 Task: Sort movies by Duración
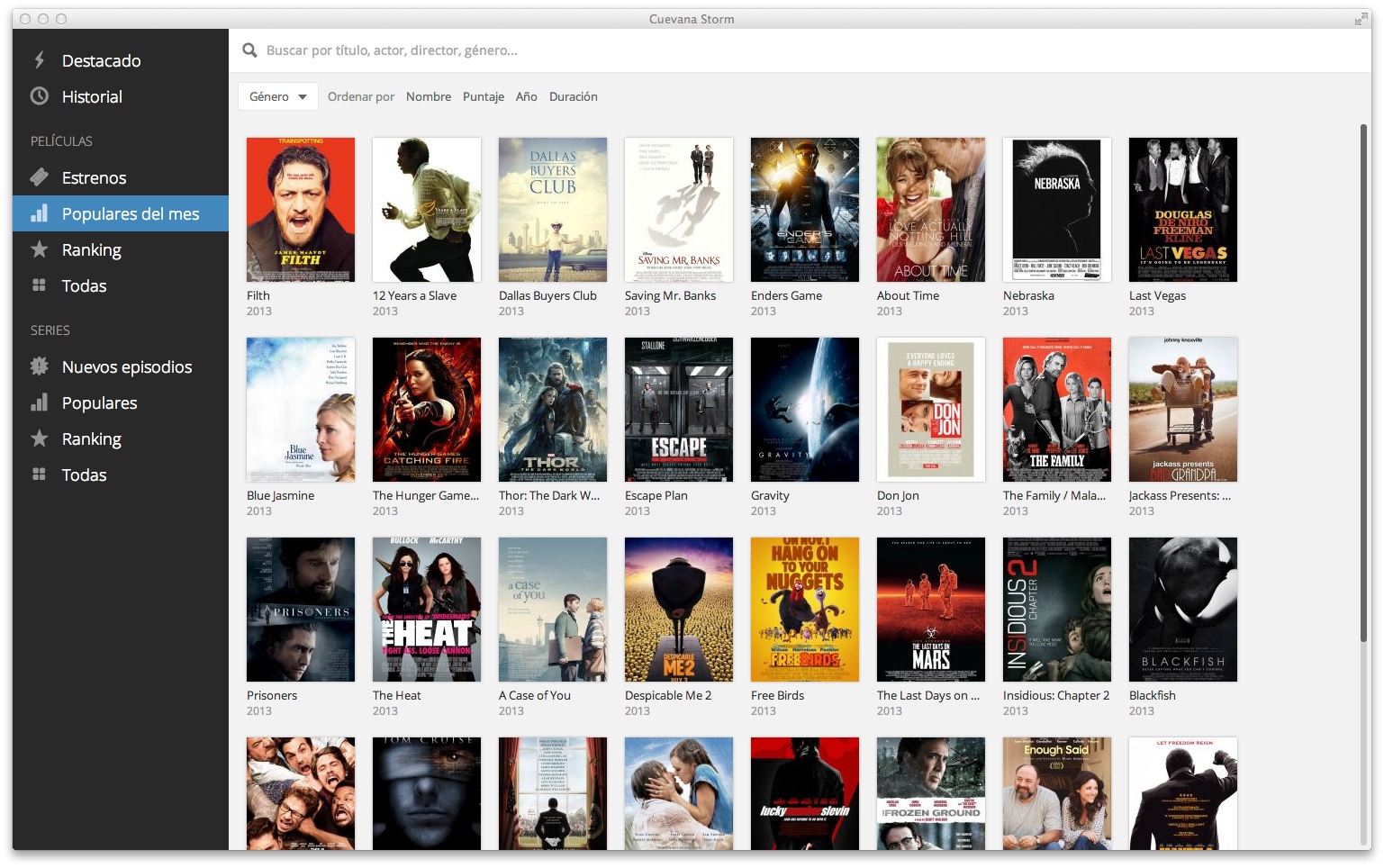coord(574,96)
